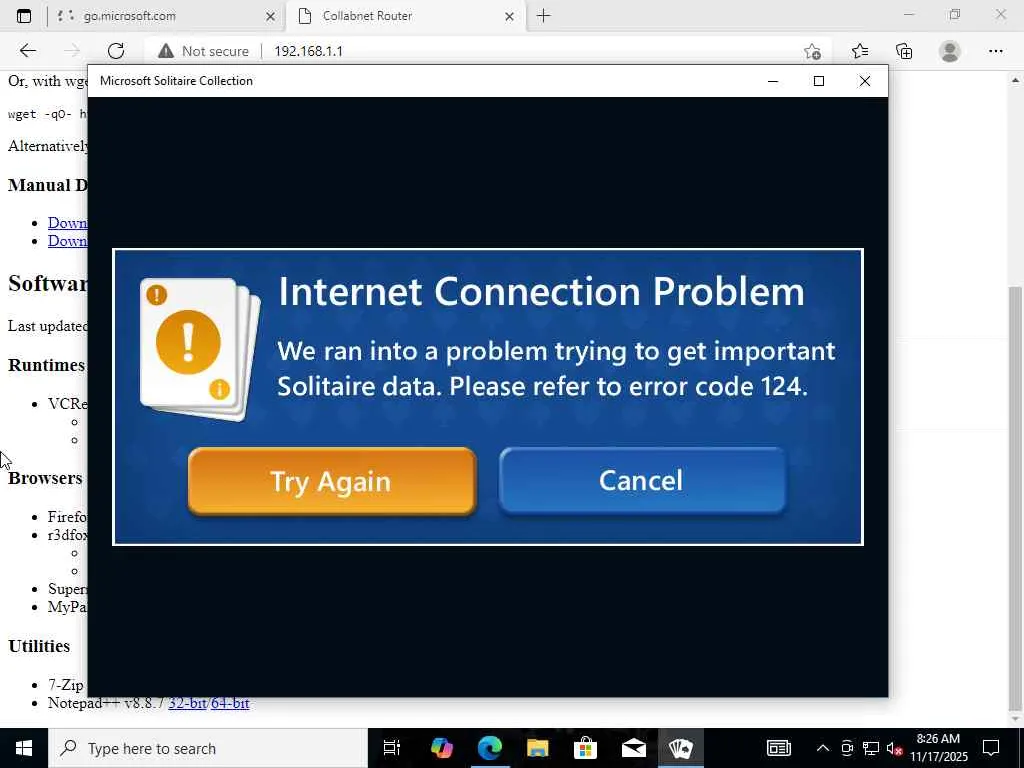Open tab actions menu icon
1024x768 pixels.
(24, 16)
